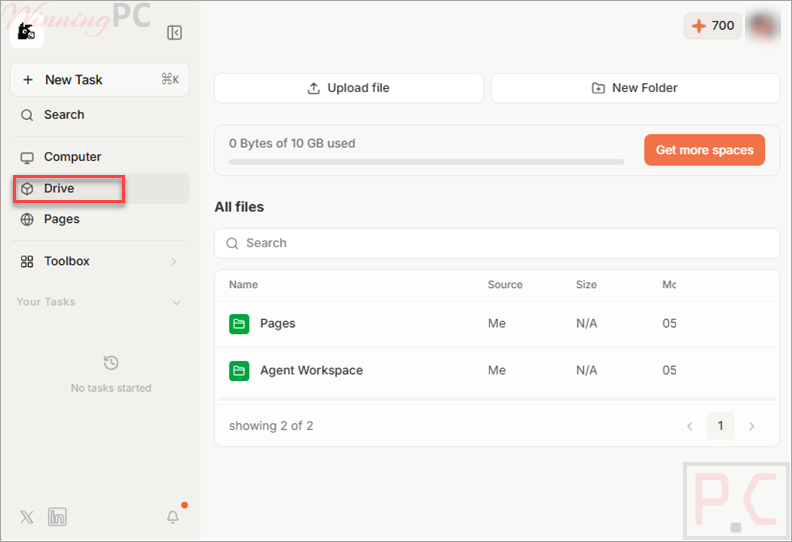Click the horizontal scrollbar under file table
The height and width of the screenshot is (542, 792).
pos(497,399)
